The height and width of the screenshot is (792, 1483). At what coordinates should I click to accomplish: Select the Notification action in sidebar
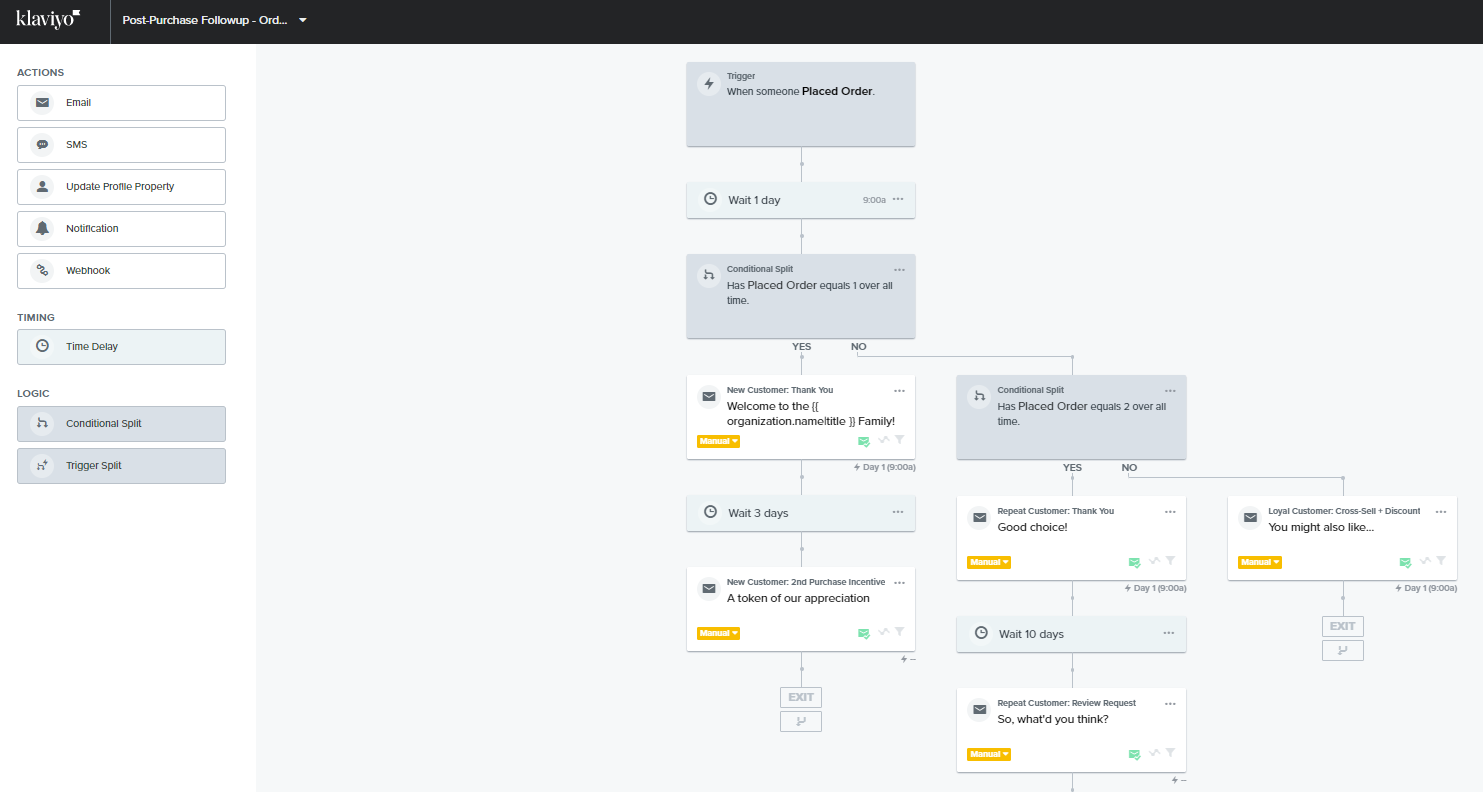(121, 229)
